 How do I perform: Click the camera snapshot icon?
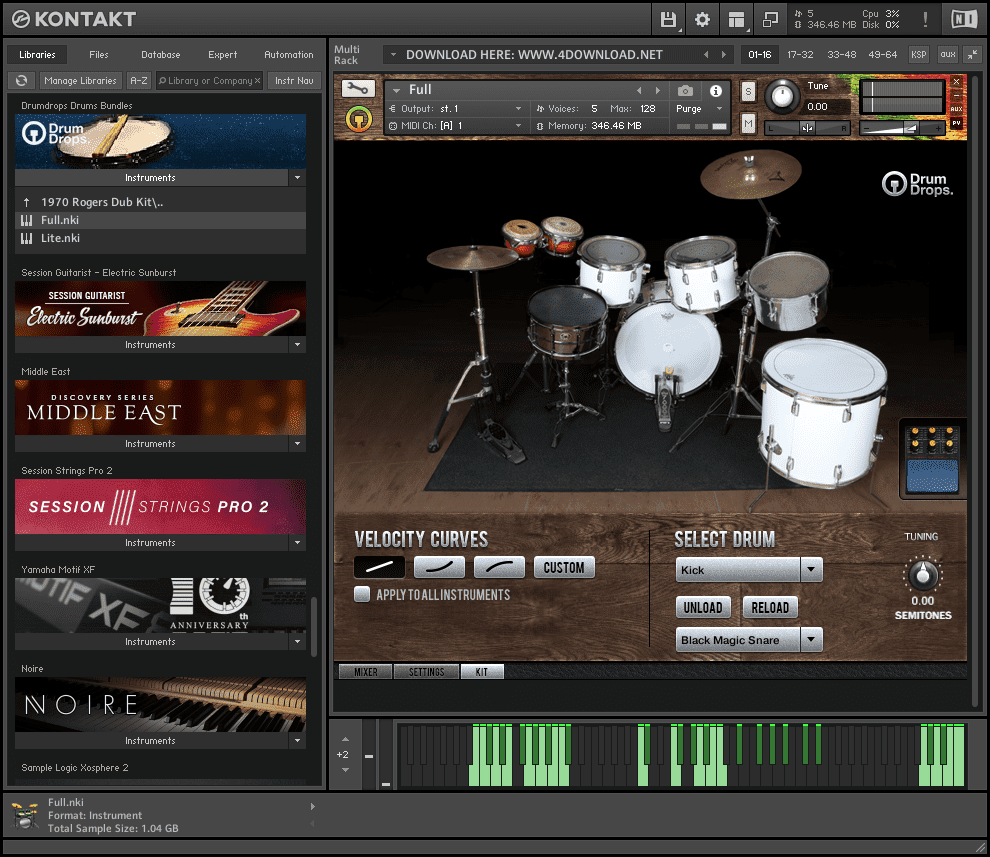pos(685,91)
